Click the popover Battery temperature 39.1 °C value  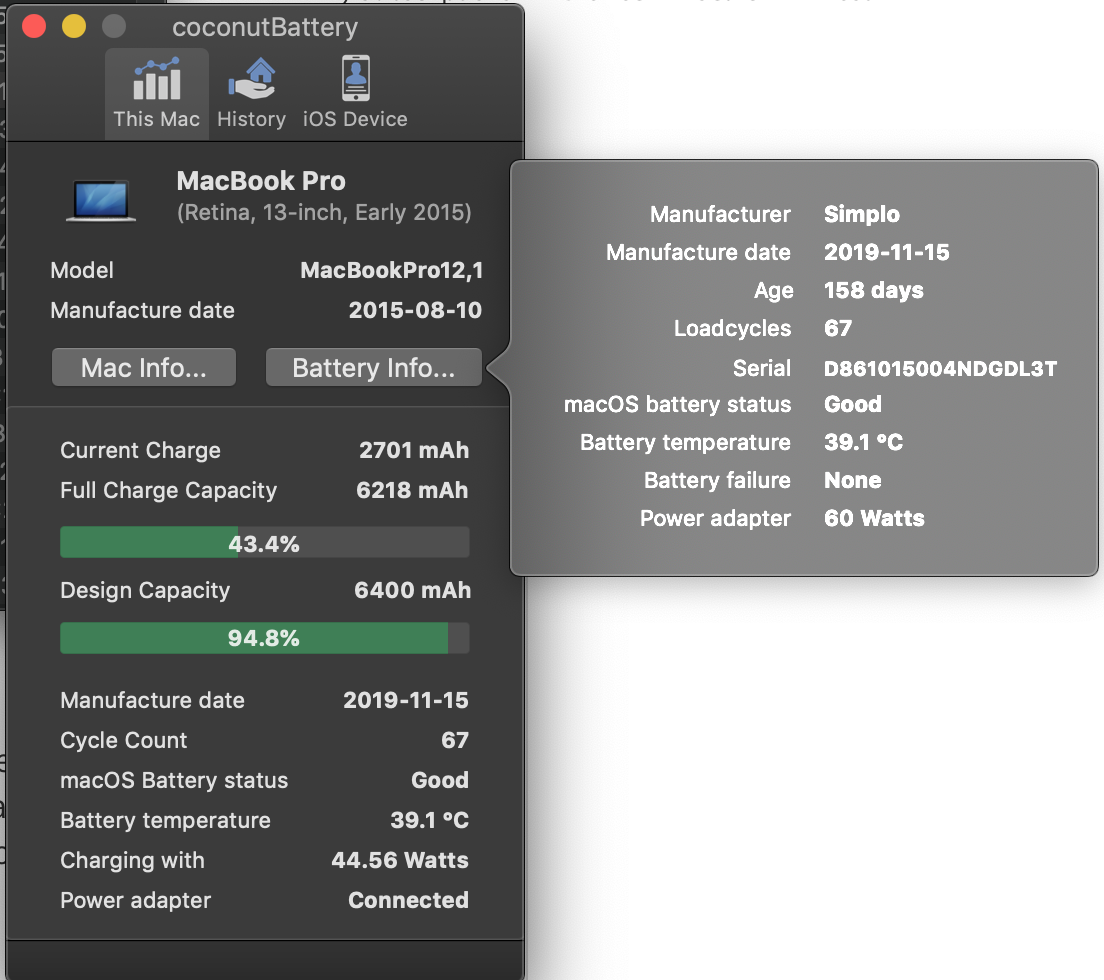tap(864, 442)
